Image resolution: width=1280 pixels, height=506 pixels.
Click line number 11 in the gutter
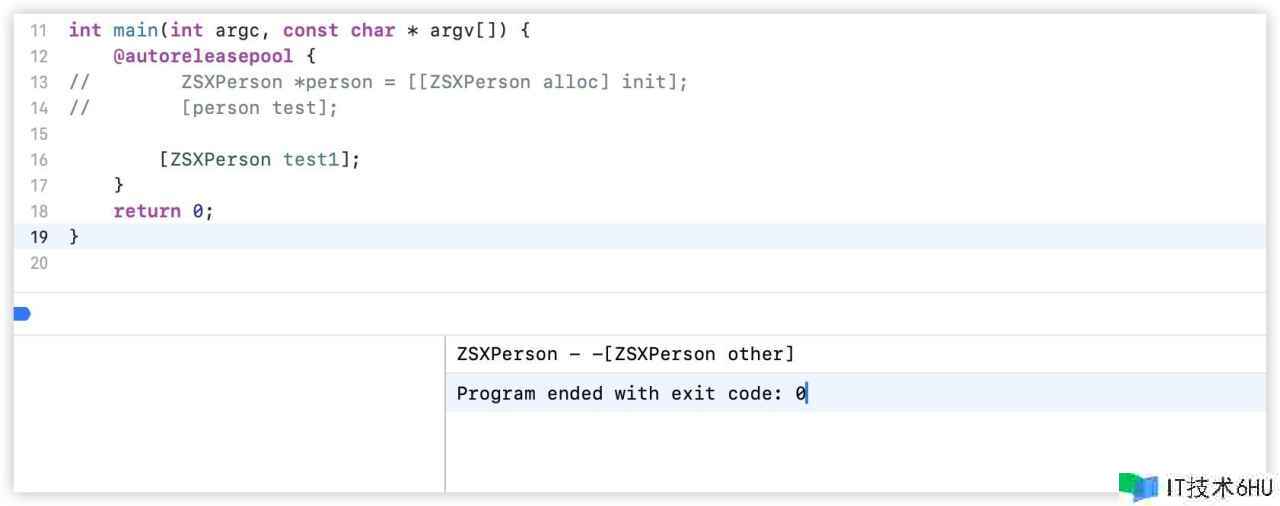[38, 30]
